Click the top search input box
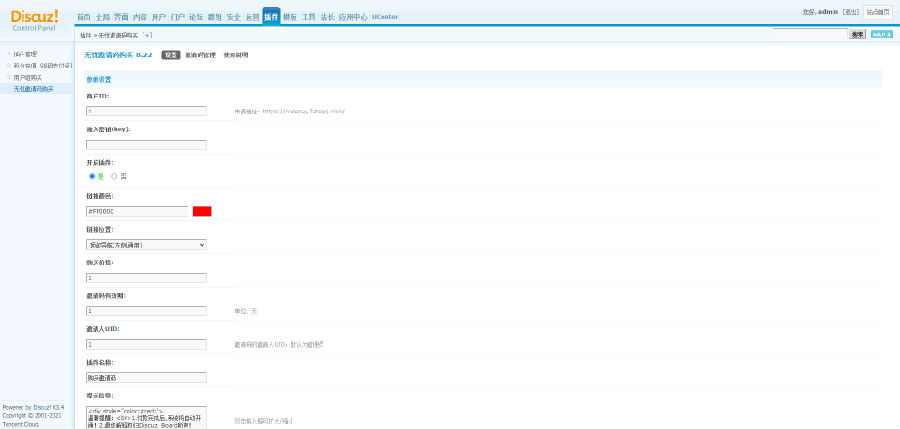Image resolution: width=900 pixels, height=429 pixels. (x=810, y=34)
